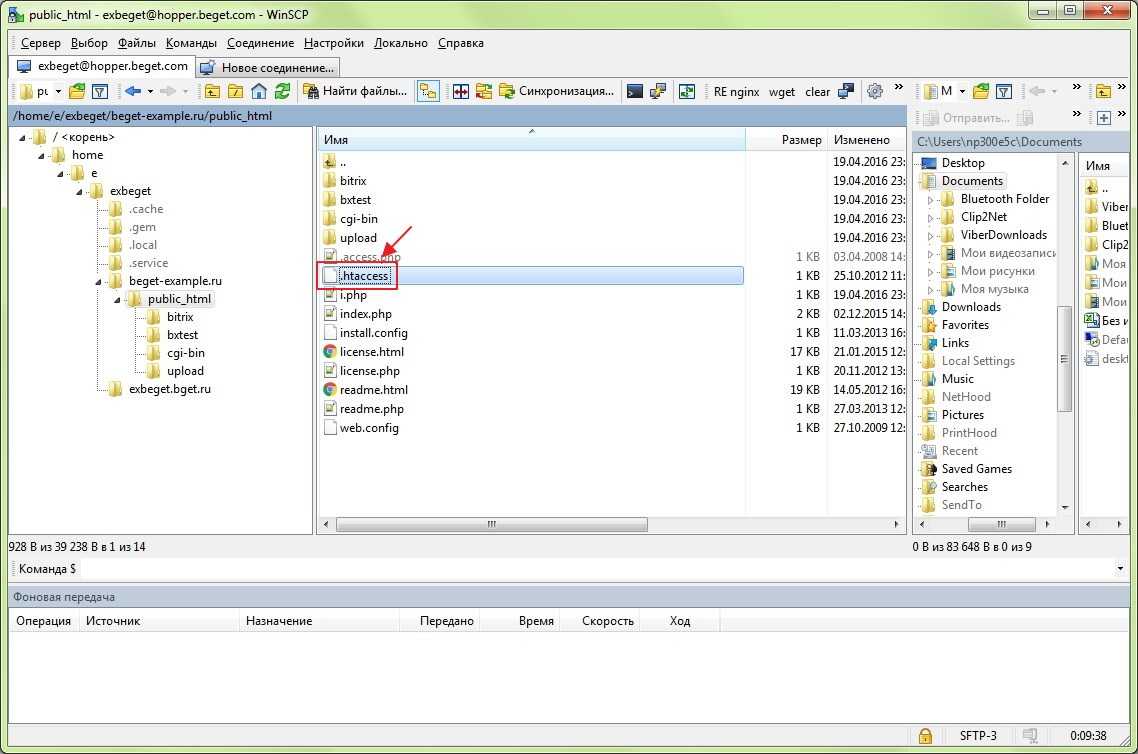
Task: Select the .htaccess file
Action: pos(364,276)
